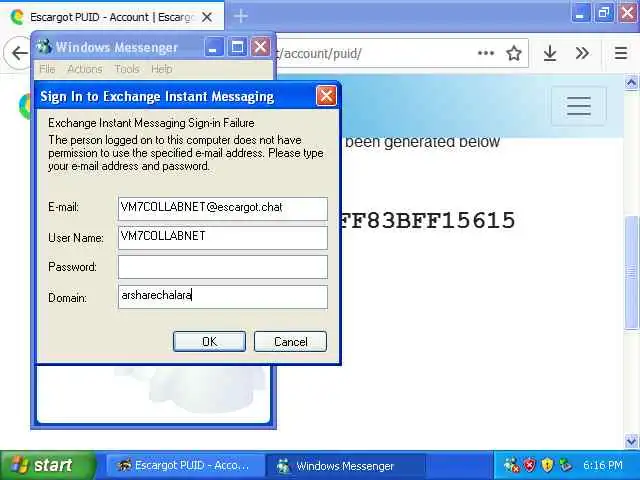Maximize the Windows Messenger window
640x480 pixels.
(x=237, y=47)
